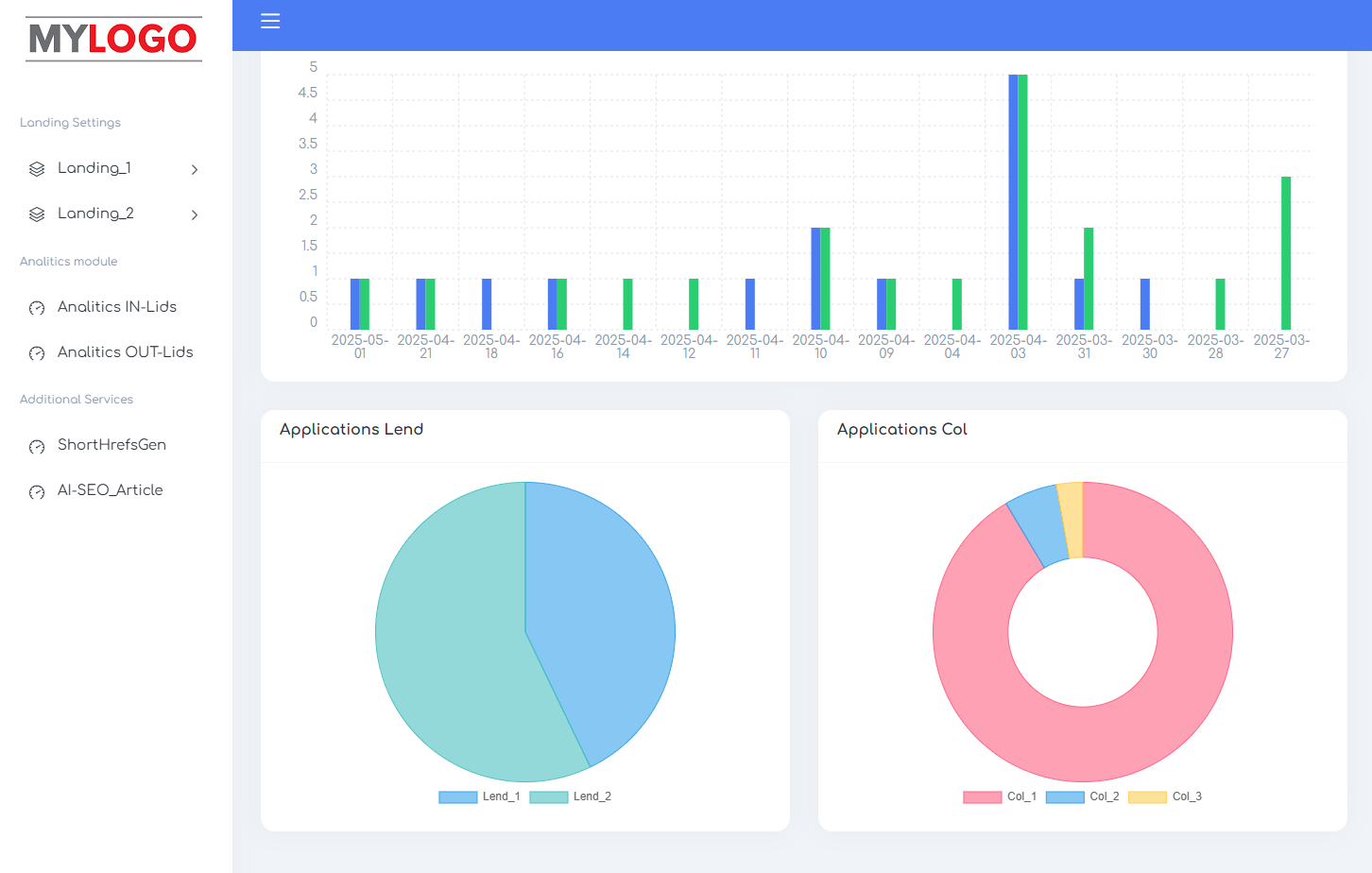The width and height of the screenshot is (1372, 873).
Task: Toggle Lend_1 legend item visibility
Action: click(480, 796)
